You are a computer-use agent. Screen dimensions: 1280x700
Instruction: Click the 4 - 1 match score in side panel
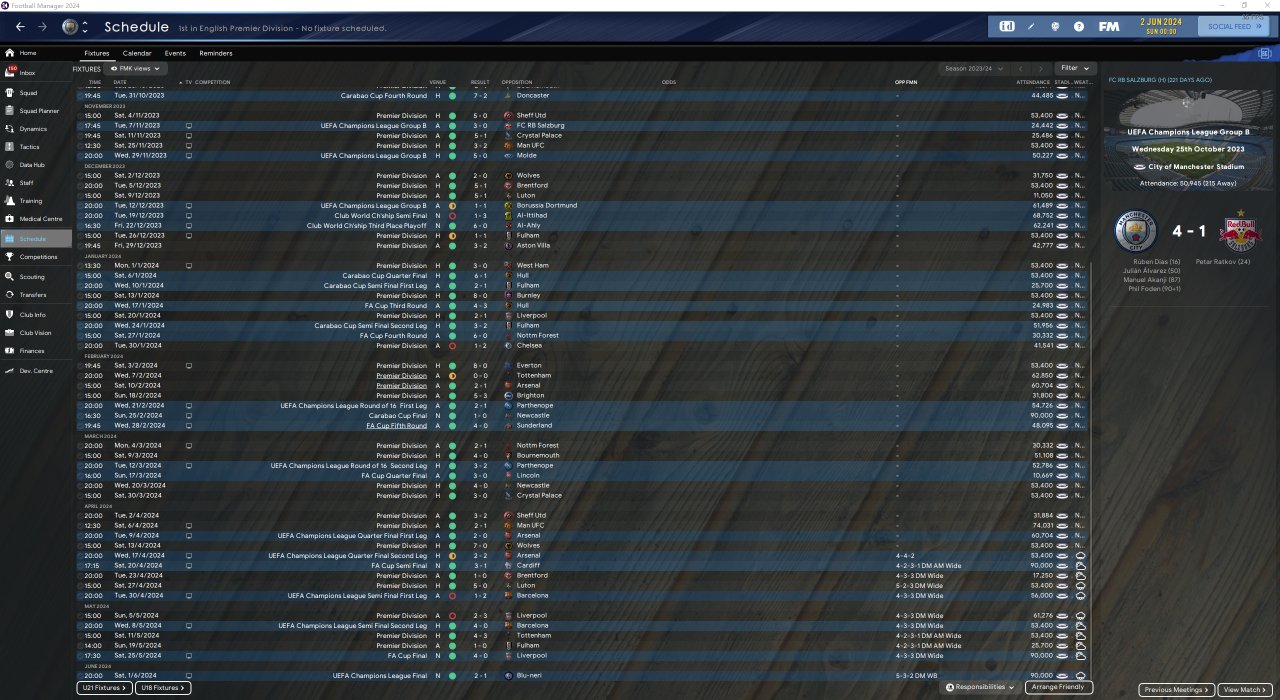tap(1188, 232)
